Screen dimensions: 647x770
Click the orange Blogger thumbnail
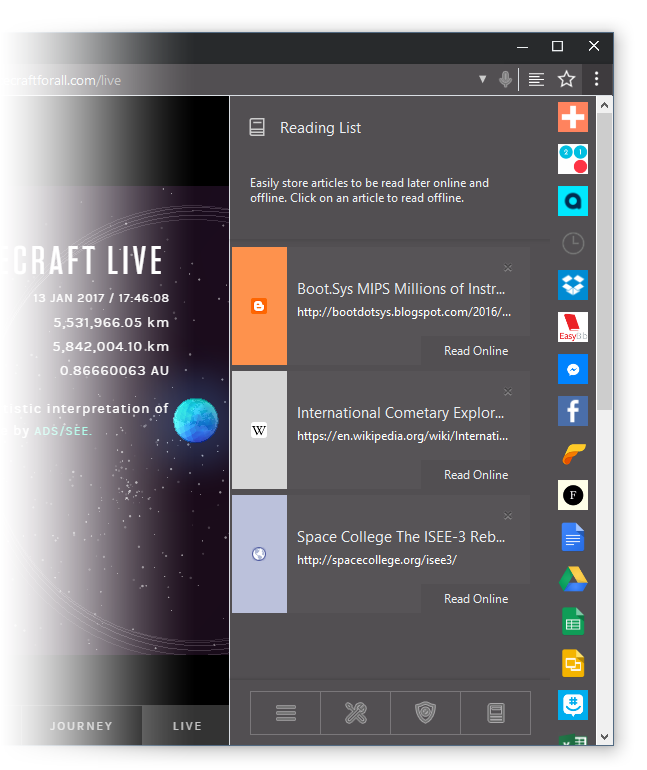[x=259, y=306]
